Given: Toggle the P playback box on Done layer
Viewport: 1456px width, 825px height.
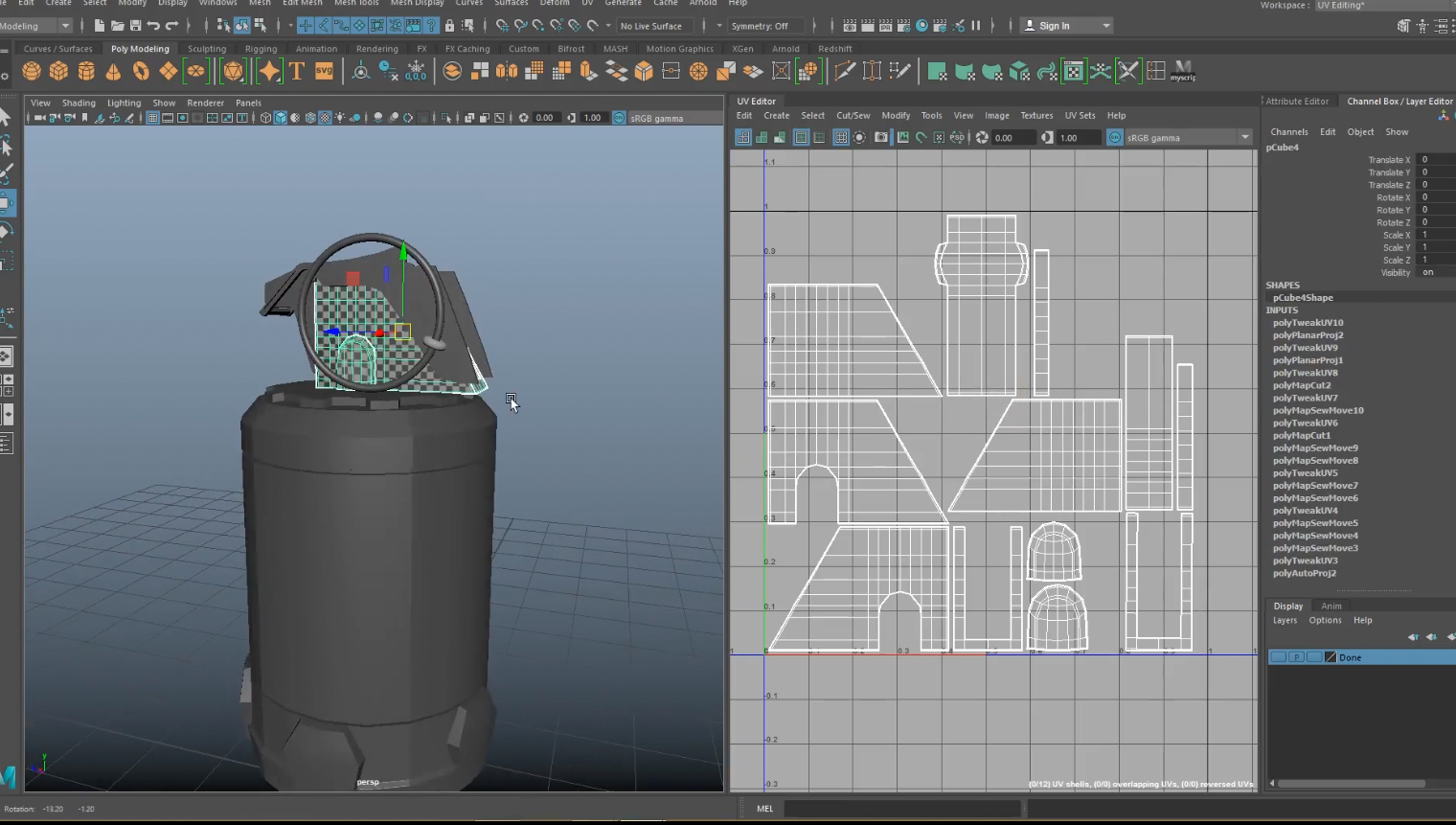Looking at the screenshot, I should (x=1296, y=657).
